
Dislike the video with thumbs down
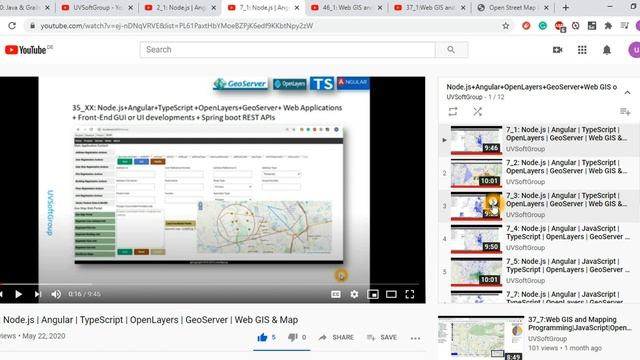[292, 337]
